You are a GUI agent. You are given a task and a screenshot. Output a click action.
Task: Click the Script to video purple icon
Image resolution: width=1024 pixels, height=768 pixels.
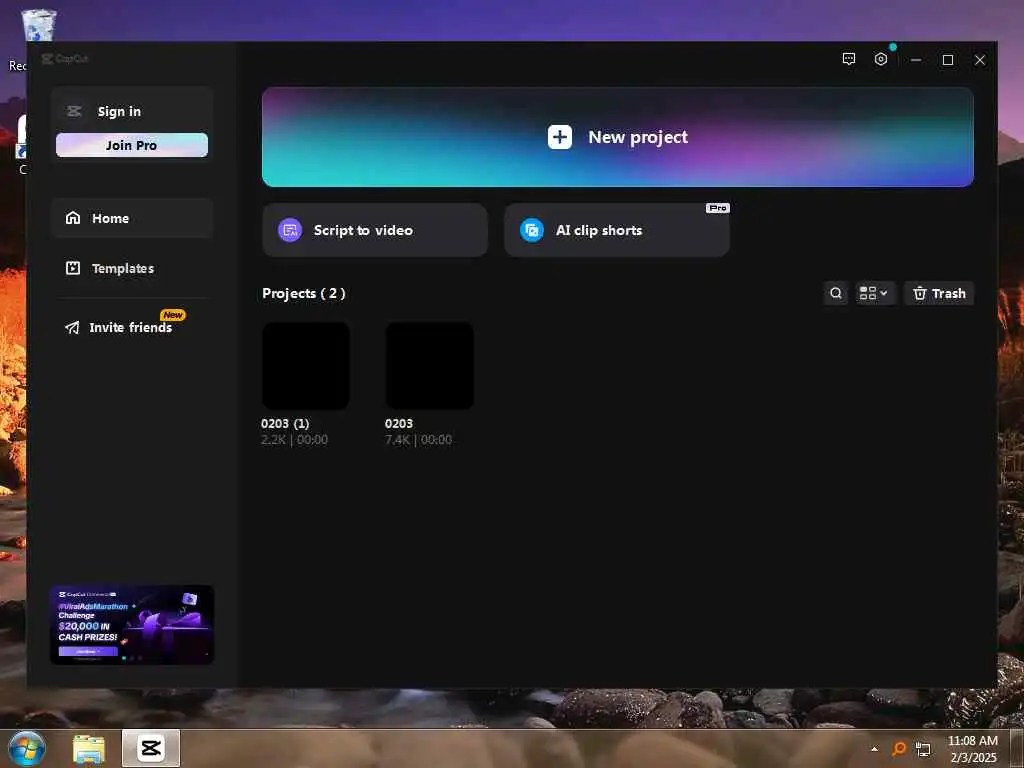pos(290,230)
